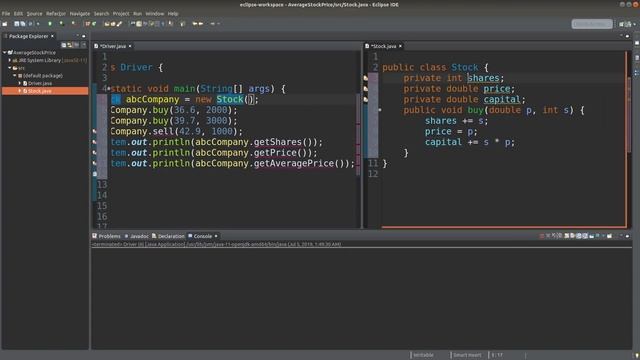640x360 pixels.
Task: Open the Project menu
Action: 121,13
